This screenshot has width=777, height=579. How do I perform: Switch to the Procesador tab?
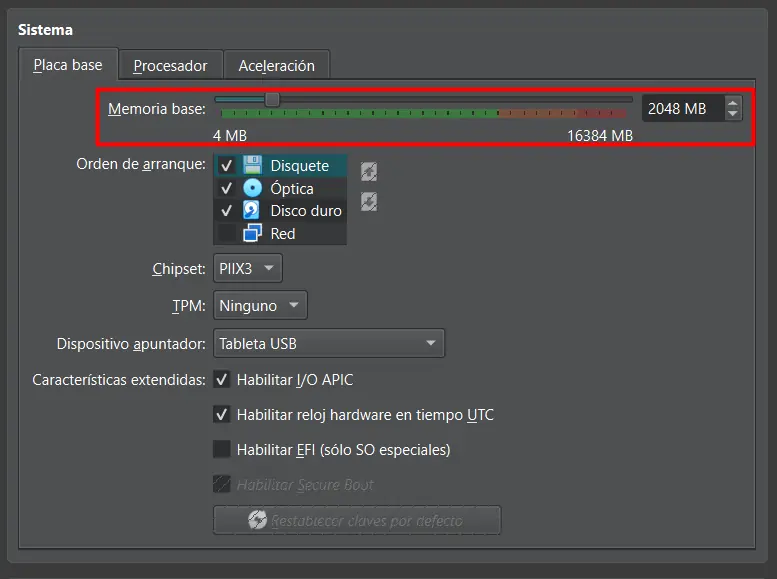(170, 65)
